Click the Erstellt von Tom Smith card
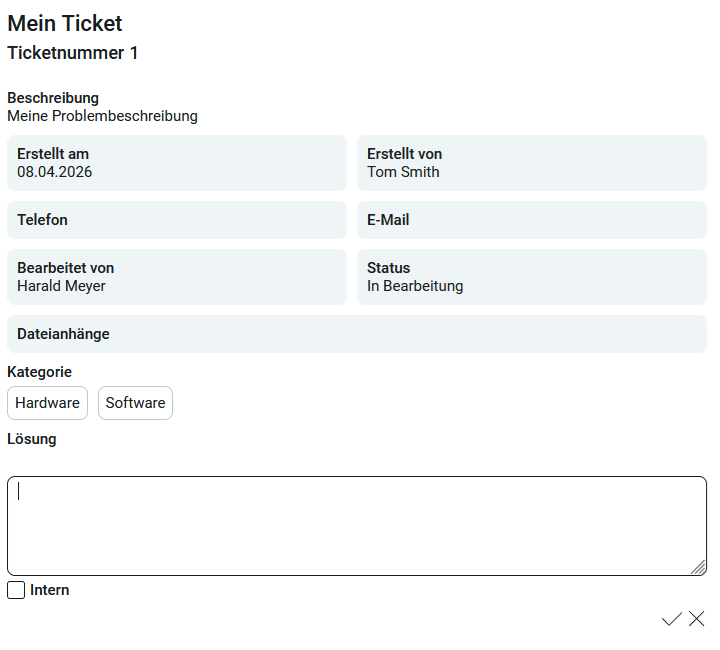Screen dimensions: 720x650 pos(532,163)
